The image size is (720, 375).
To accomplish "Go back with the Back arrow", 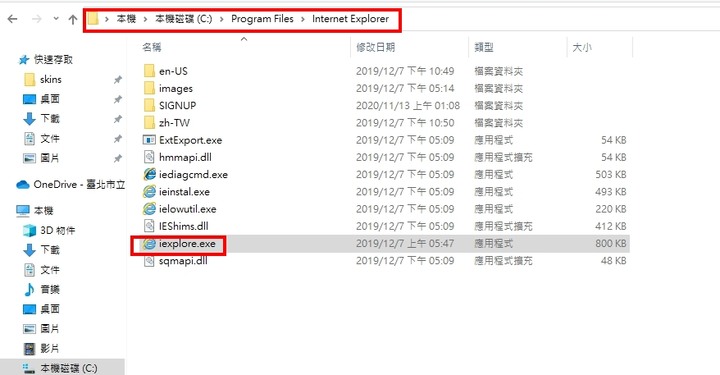I will 13,19.
